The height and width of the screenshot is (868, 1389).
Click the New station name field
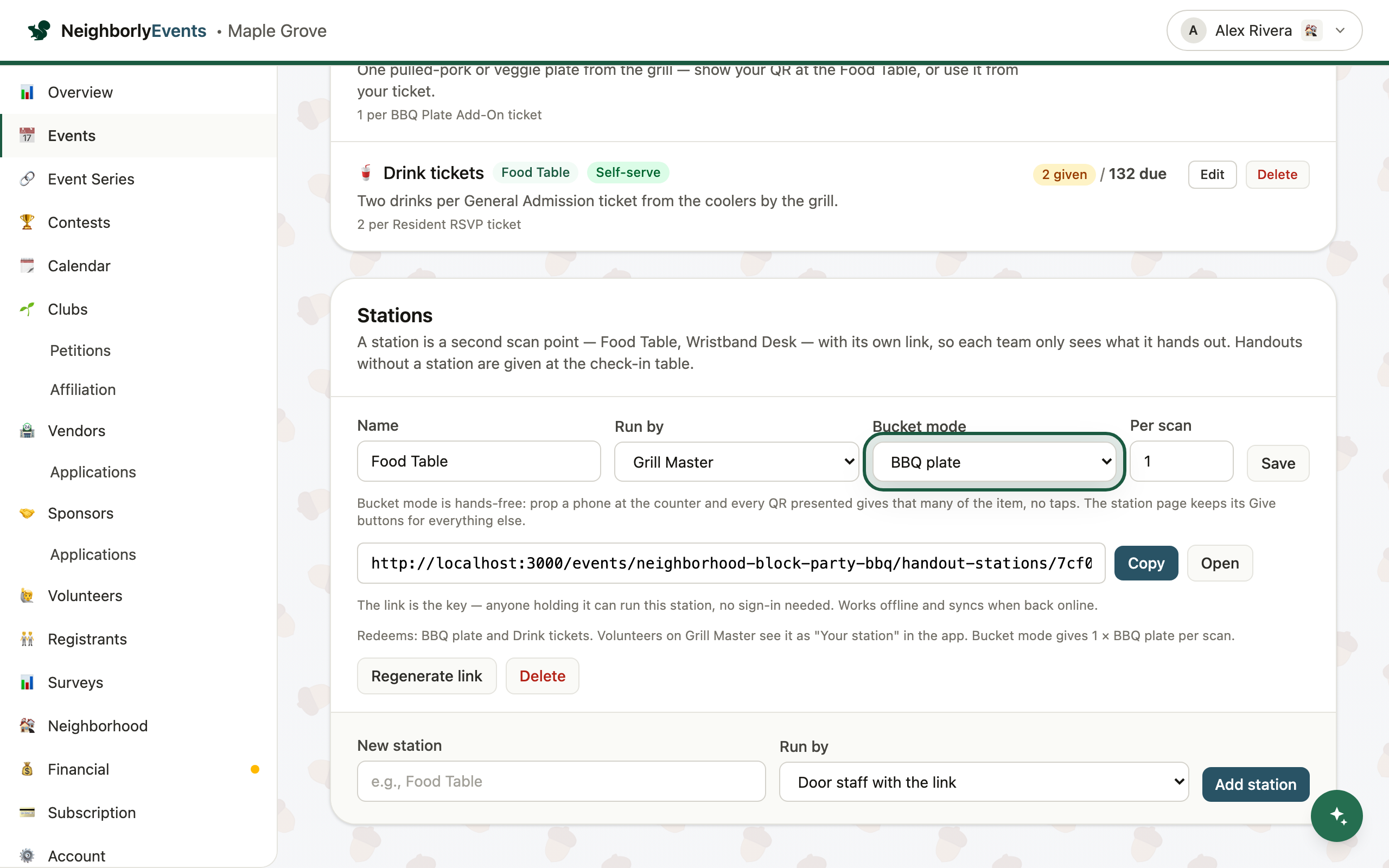(562, 781)
